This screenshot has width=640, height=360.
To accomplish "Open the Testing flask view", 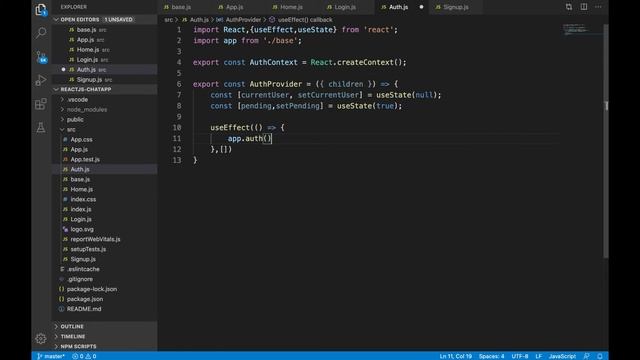I will (x=41, y=128).
